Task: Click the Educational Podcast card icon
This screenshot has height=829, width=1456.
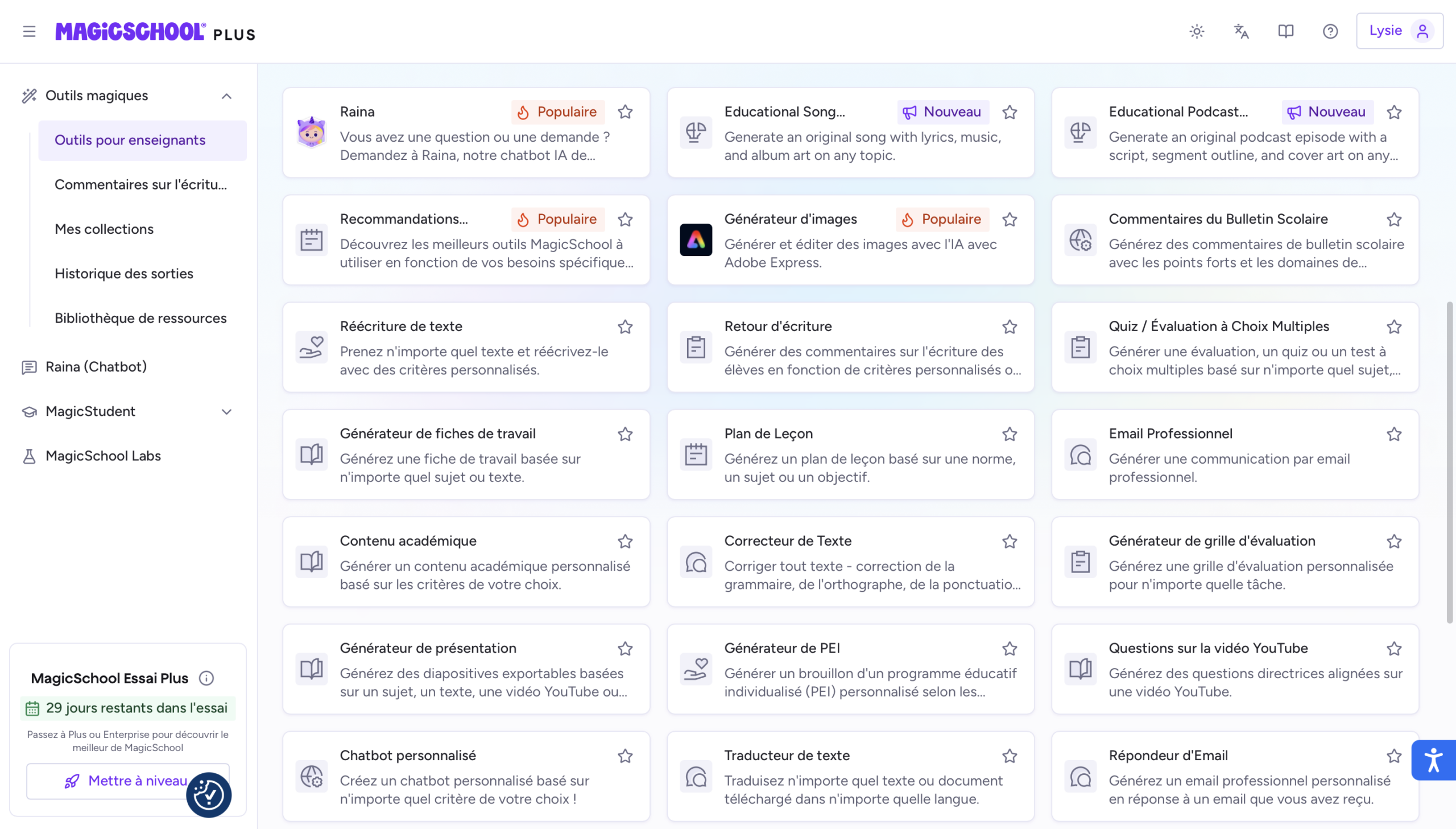Action: tap(1081, 132)
